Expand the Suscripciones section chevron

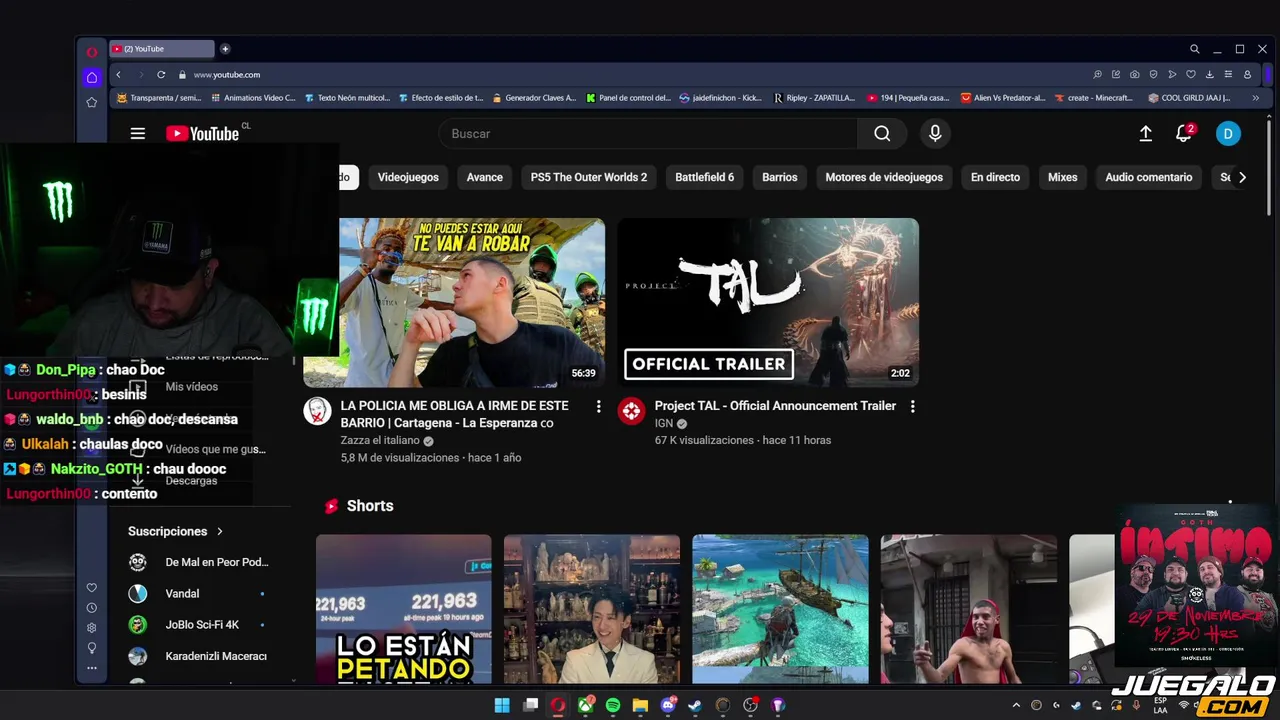tap(220, 532)
